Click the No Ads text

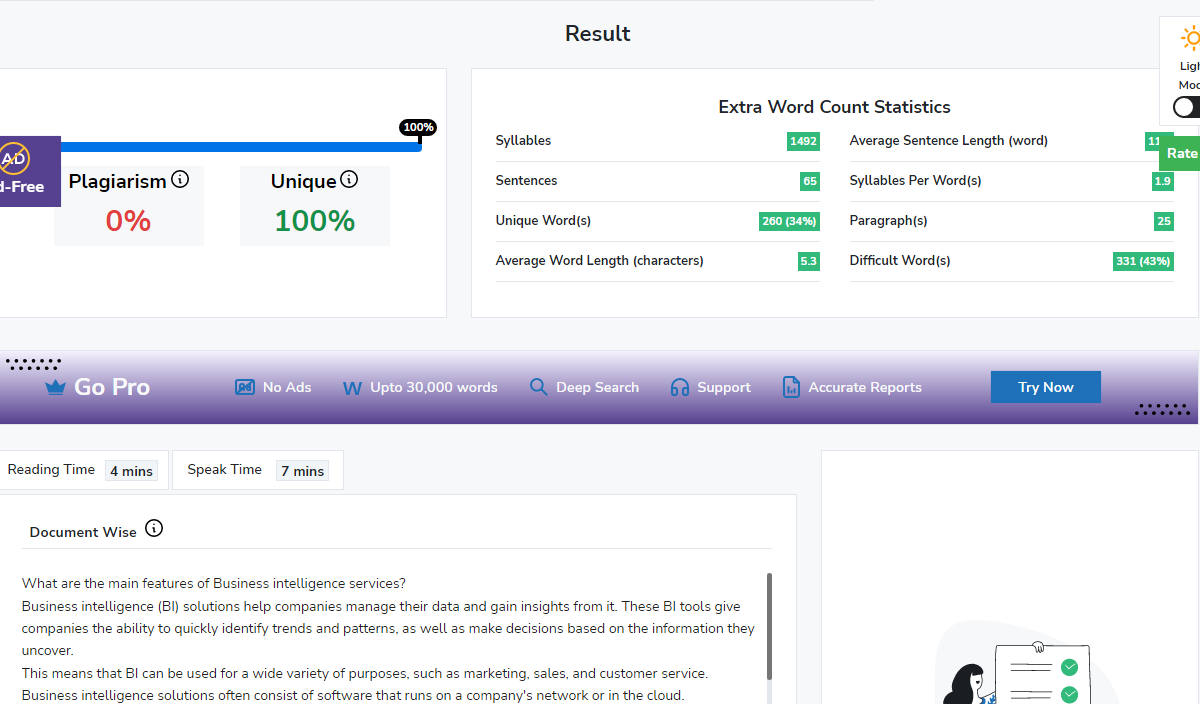pos(287,387)
